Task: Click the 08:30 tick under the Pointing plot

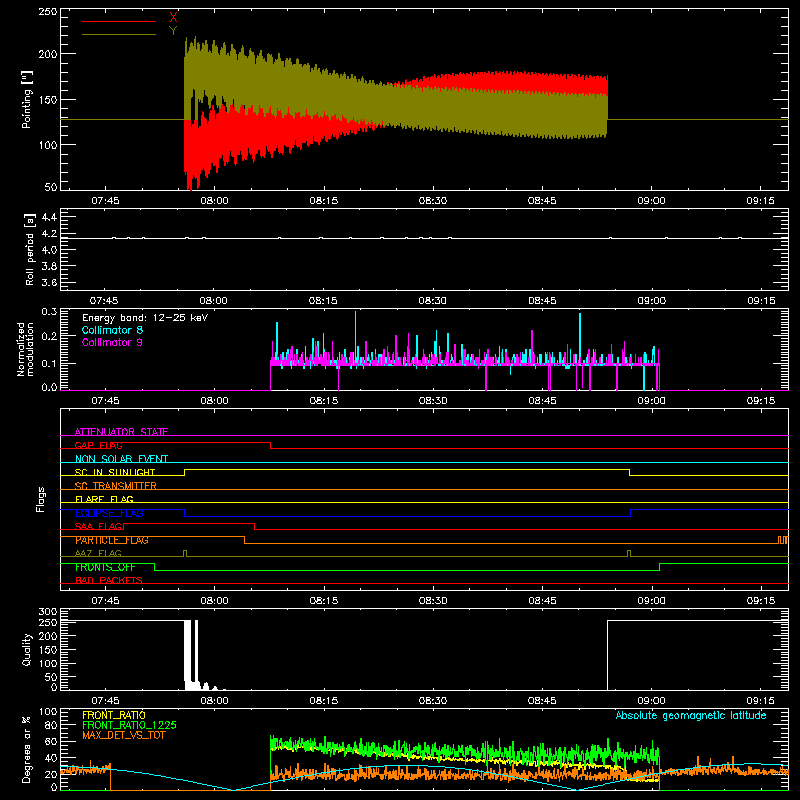Action: pyautogui.click(x=433, y=201)
